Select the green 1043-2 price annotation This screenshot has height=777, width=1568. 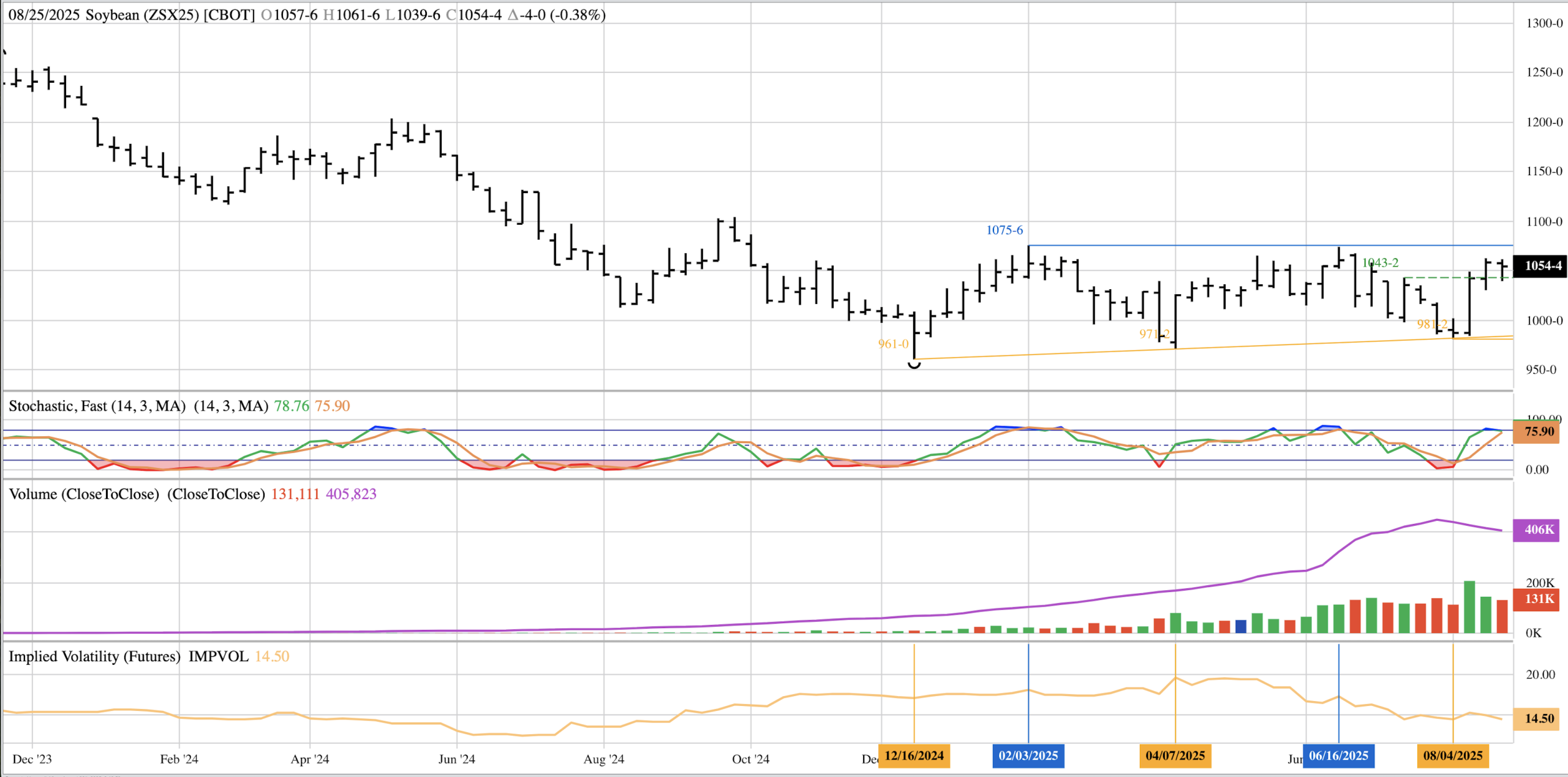pos(1380,263)
